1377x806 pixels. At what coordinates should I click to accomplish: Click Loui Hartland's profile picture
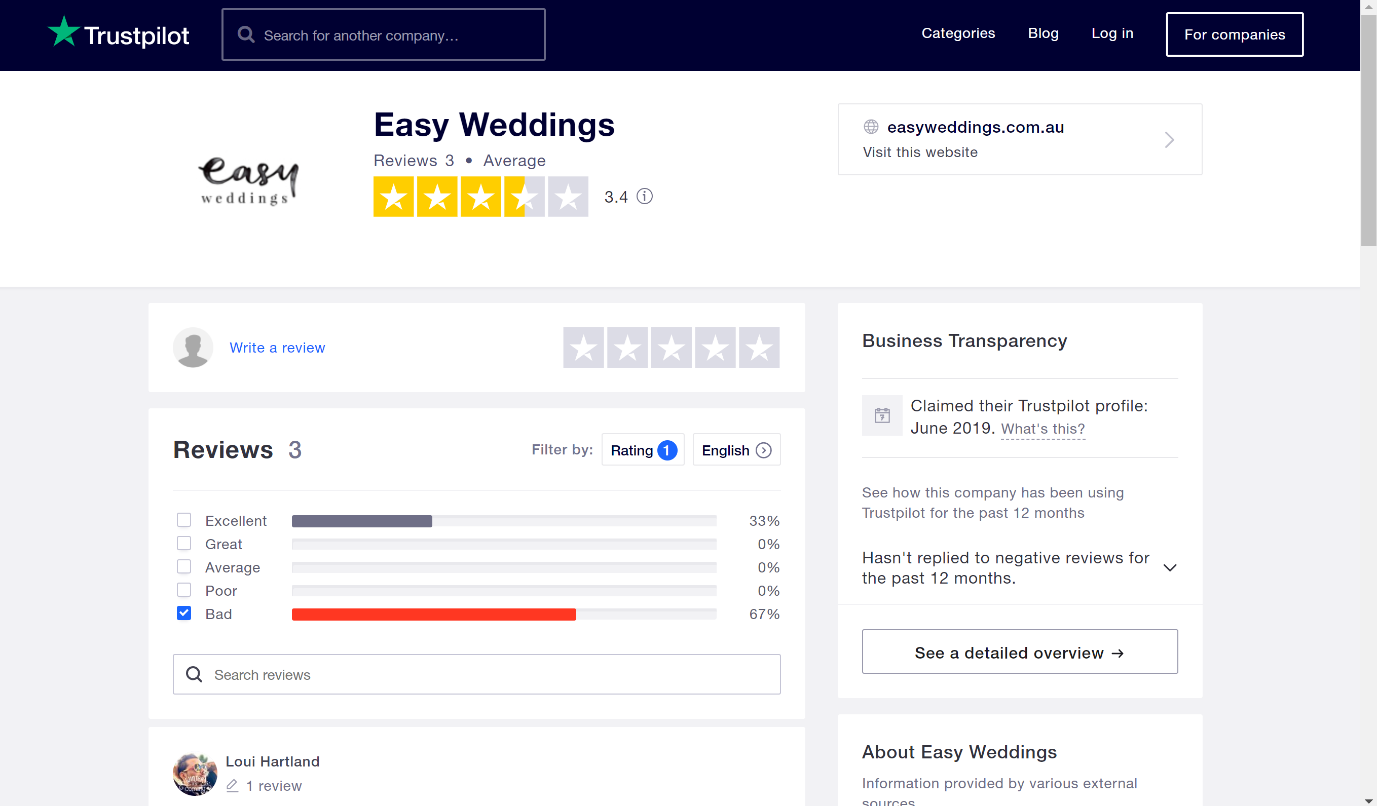point(195,774)
